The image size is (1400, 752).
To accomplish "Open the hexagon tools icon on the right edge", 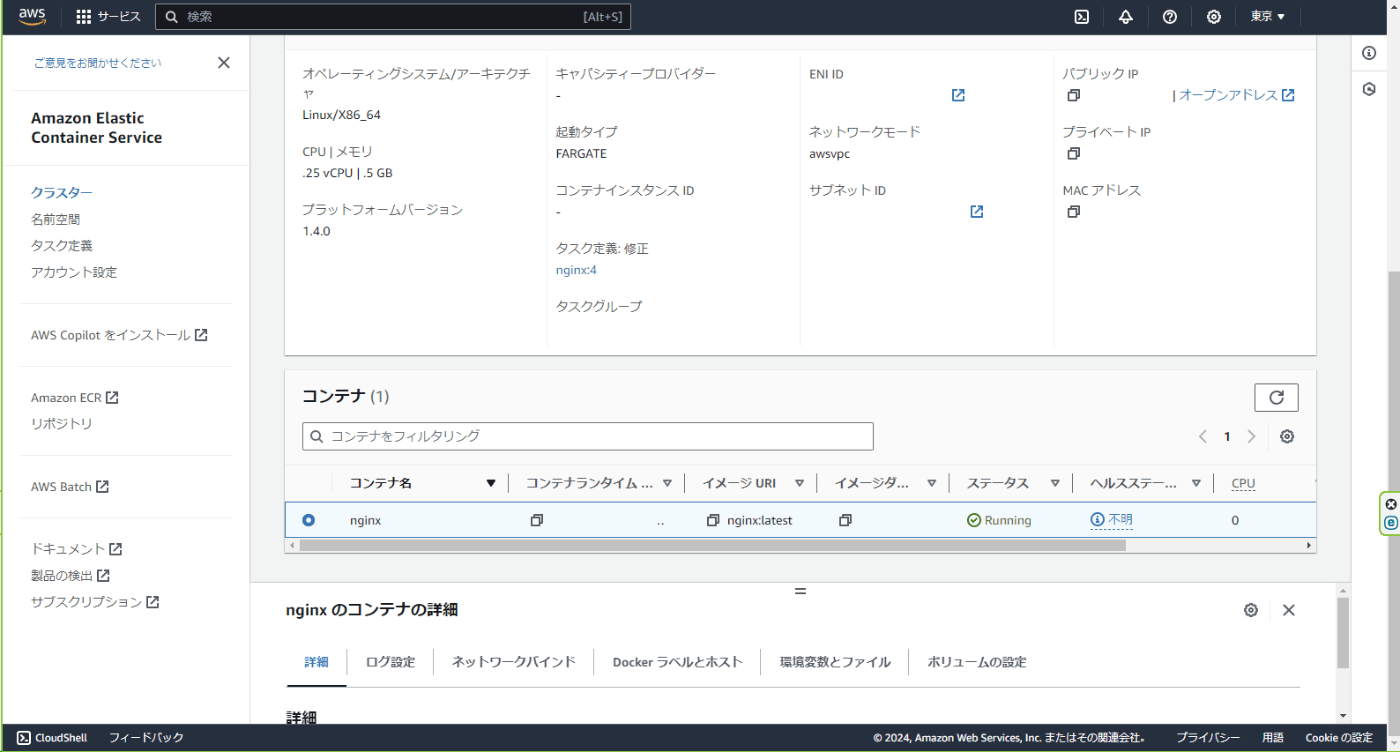I will tap(1369, 89).
